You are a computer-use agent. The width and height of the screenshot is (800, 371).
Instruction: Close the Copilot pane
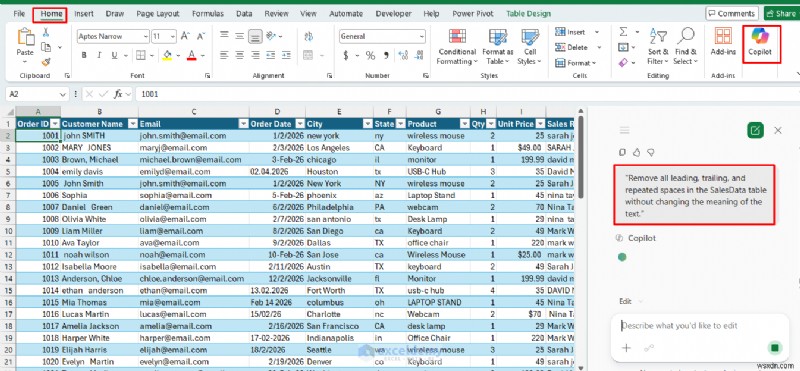point(778,130)
